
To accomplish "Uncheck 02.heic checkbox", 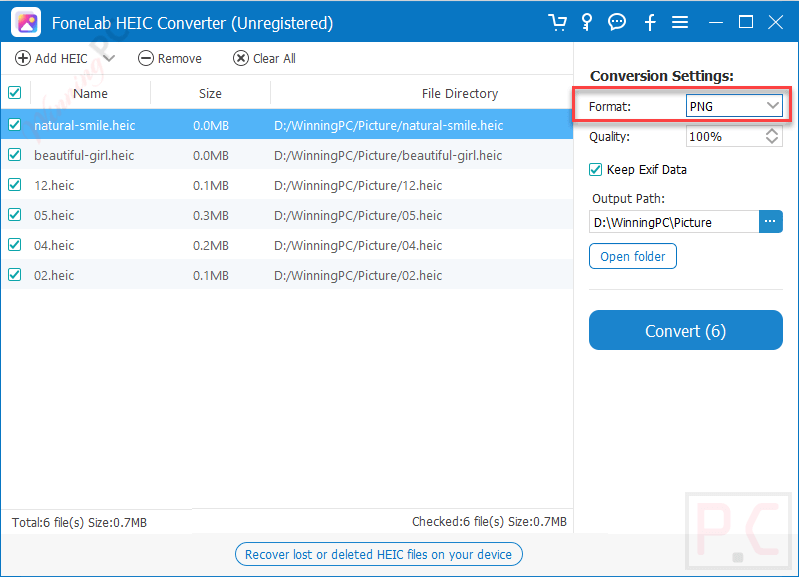I will [15, 275].
